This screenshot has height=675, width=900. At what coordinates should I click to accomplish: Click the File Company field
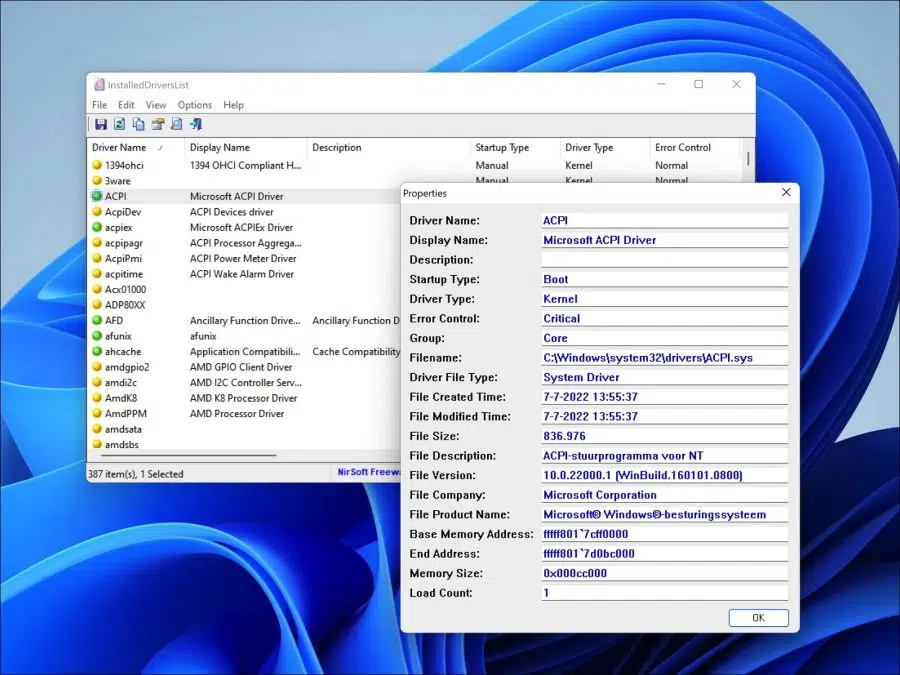pos(665,495)
